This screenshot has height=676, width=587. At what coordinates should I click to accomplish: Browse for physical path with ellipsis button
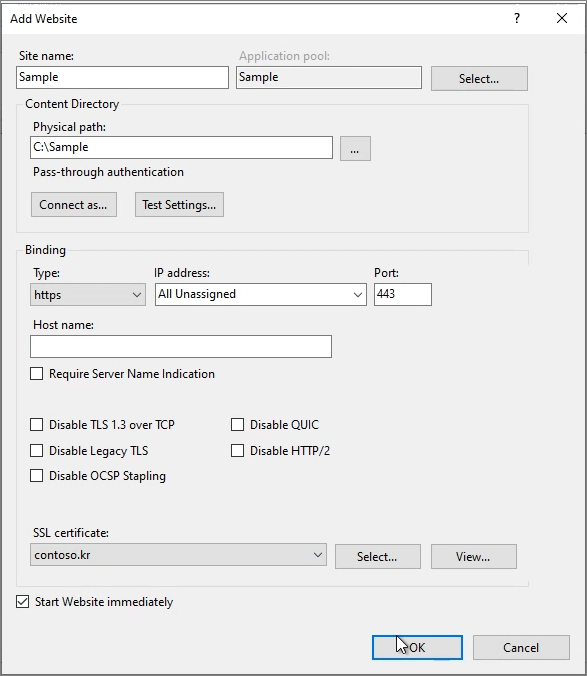[x=355, y=149]
